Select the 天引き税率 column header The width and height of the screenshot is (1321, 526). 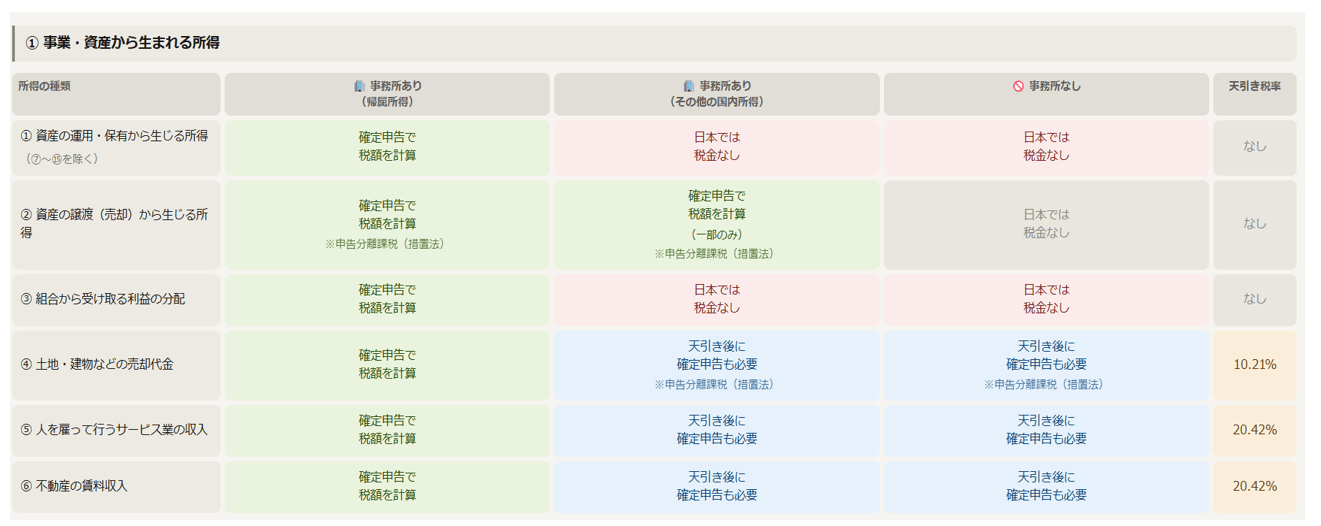[1254, 86]
